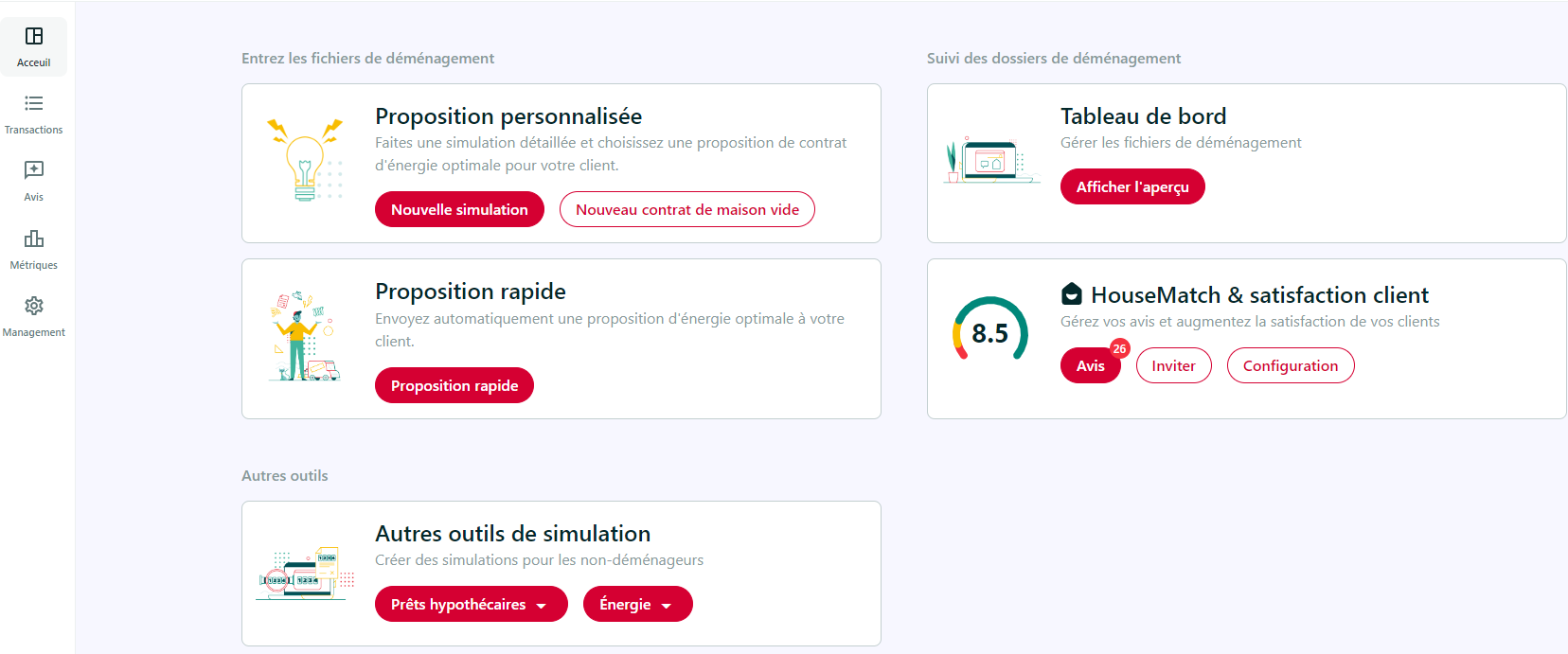
Task: Click the Inviter button
Action: click(1173, 365)
